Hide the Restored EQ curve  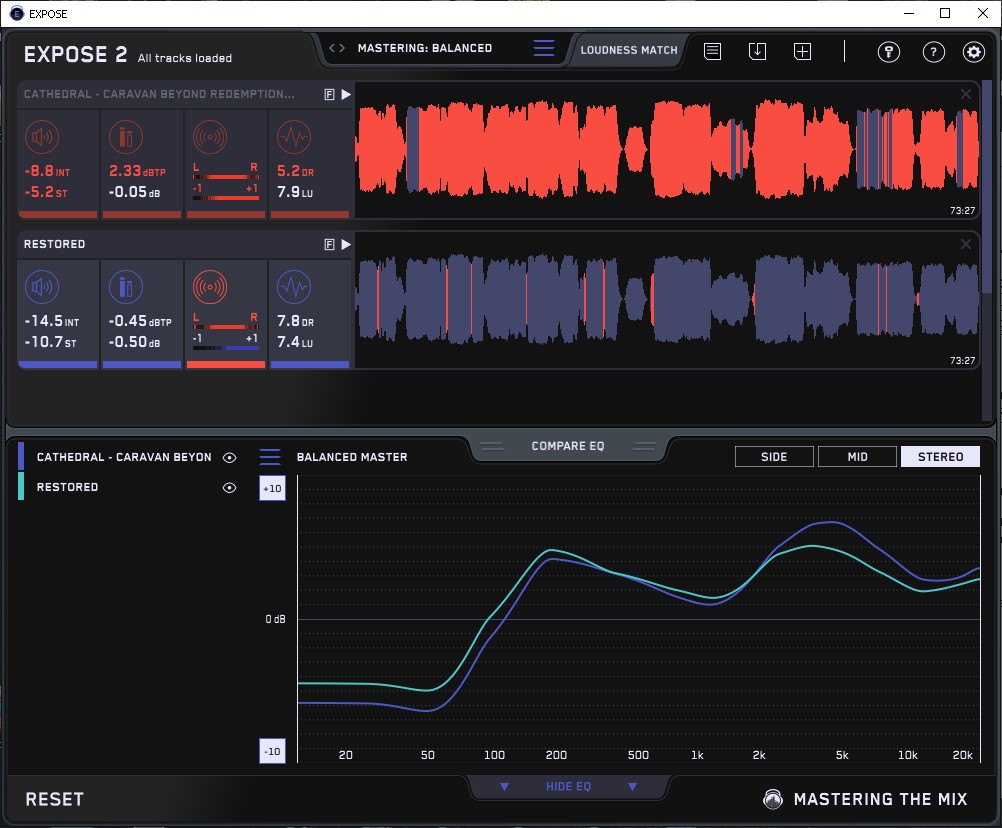click(230, 487)
